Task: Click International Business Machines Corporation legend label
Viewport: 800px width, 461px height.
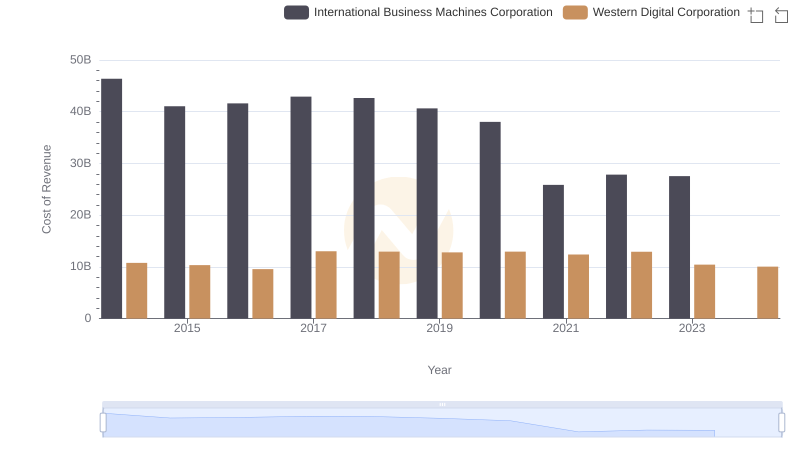Action: tap(433, 12)
